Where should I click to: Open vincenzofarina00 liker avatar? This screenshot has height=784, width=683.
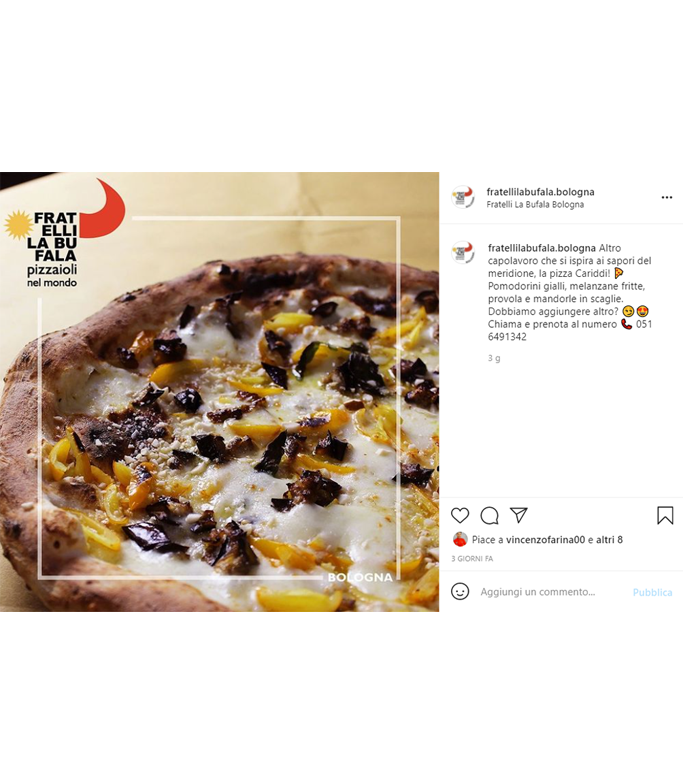pos(460,540)
